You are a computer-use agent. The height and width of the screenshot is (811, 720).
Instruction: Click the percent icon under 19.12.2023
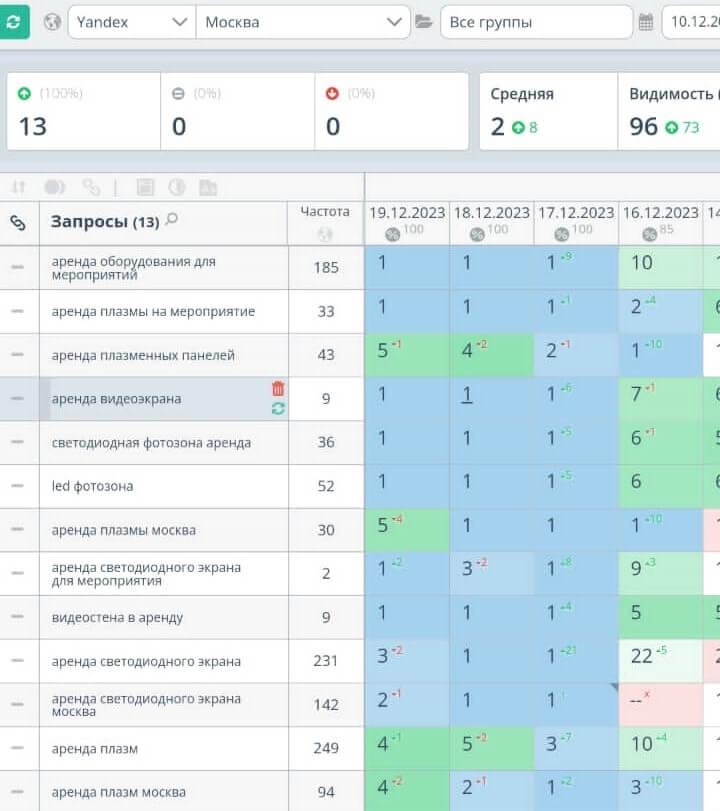coord(392,233)
